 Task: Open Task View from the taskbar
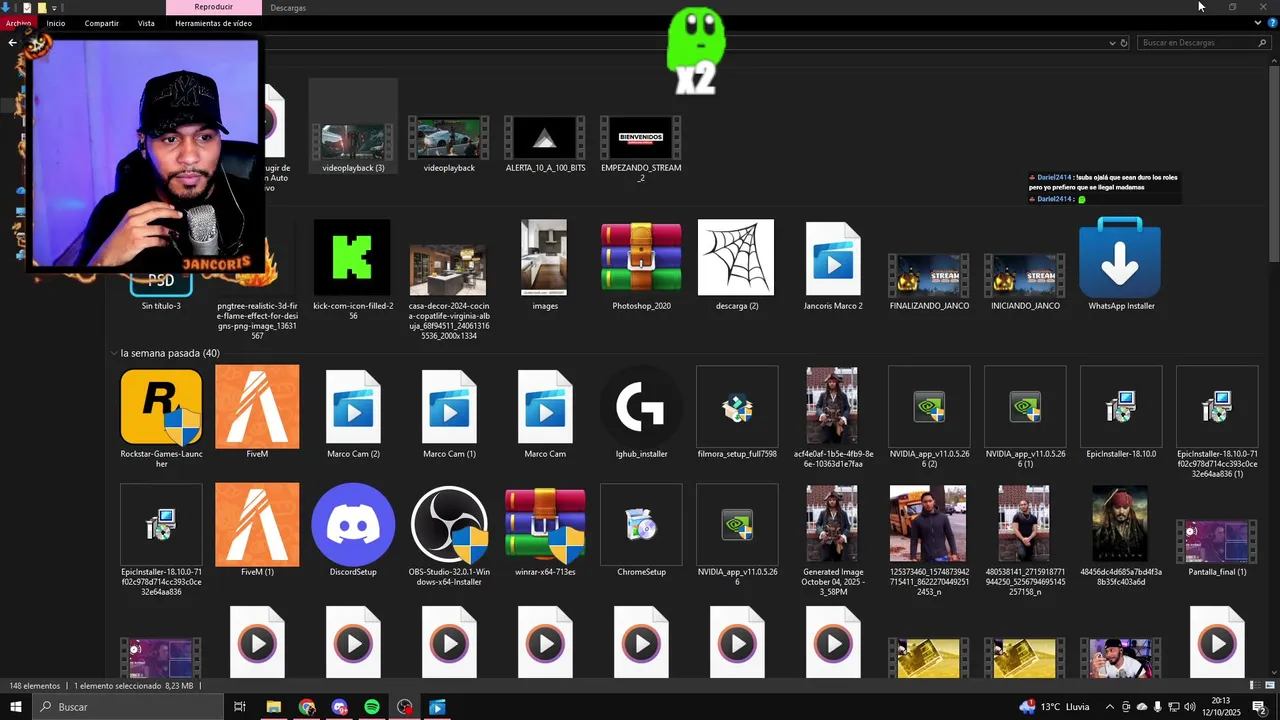[x=240, y=707]
